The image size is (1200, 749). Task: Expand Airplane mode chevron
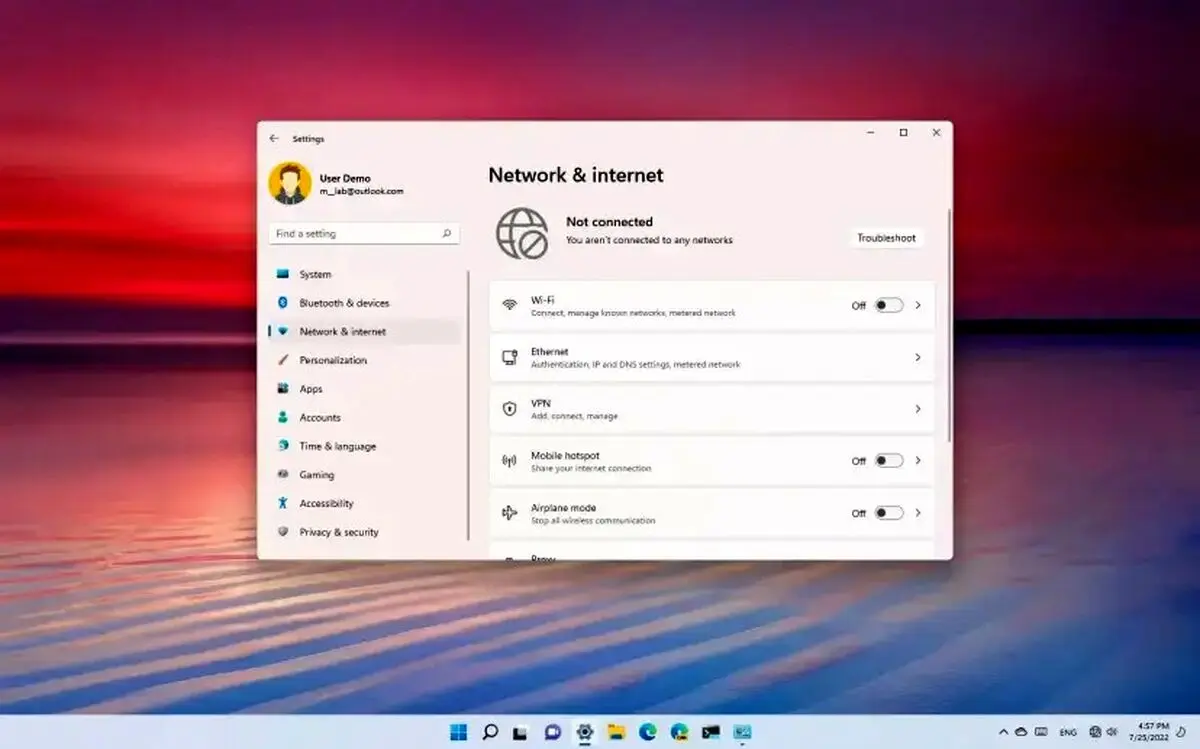tap(918, 513)
